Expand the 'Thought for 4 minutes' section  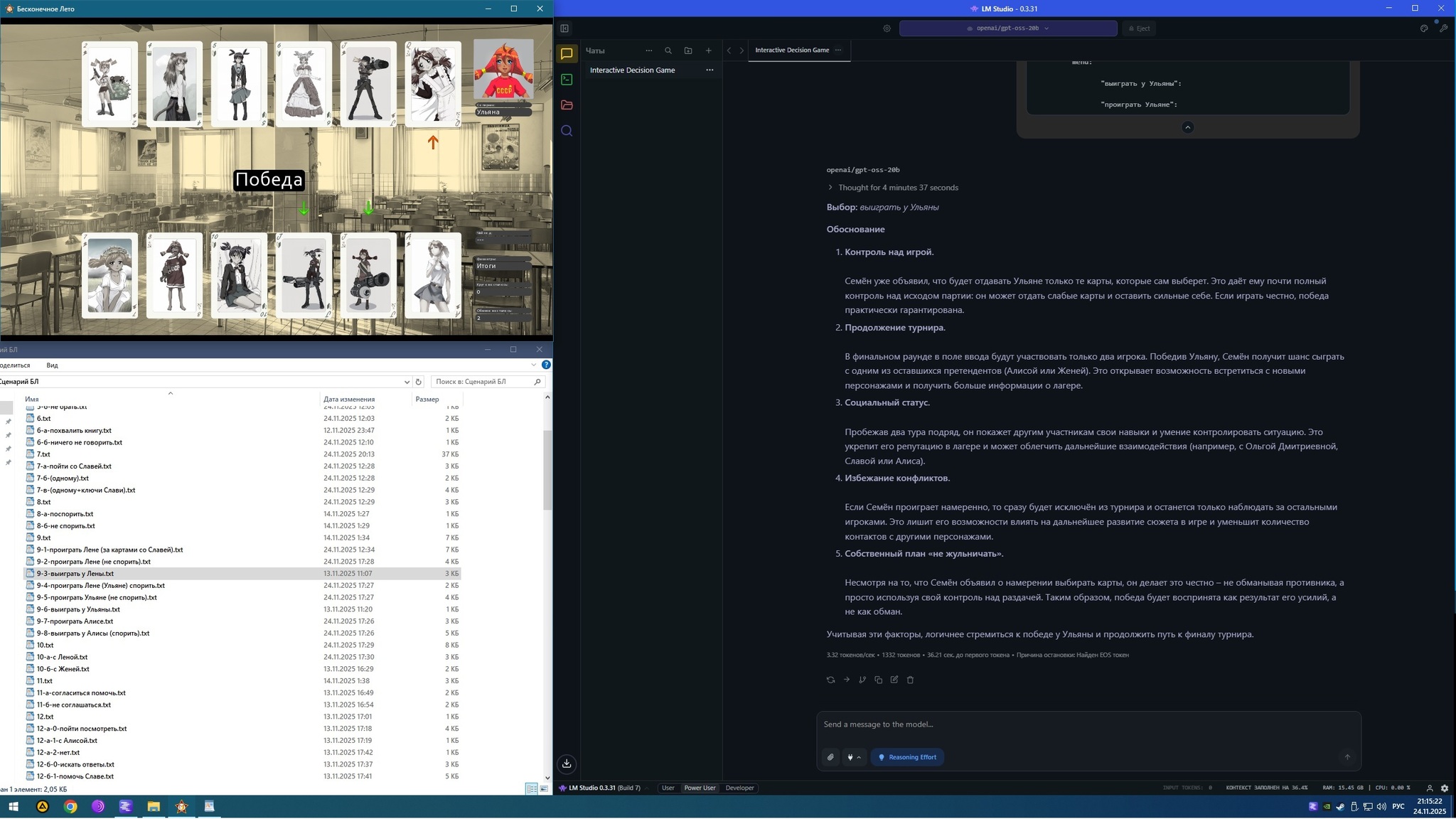pos(892,188)
